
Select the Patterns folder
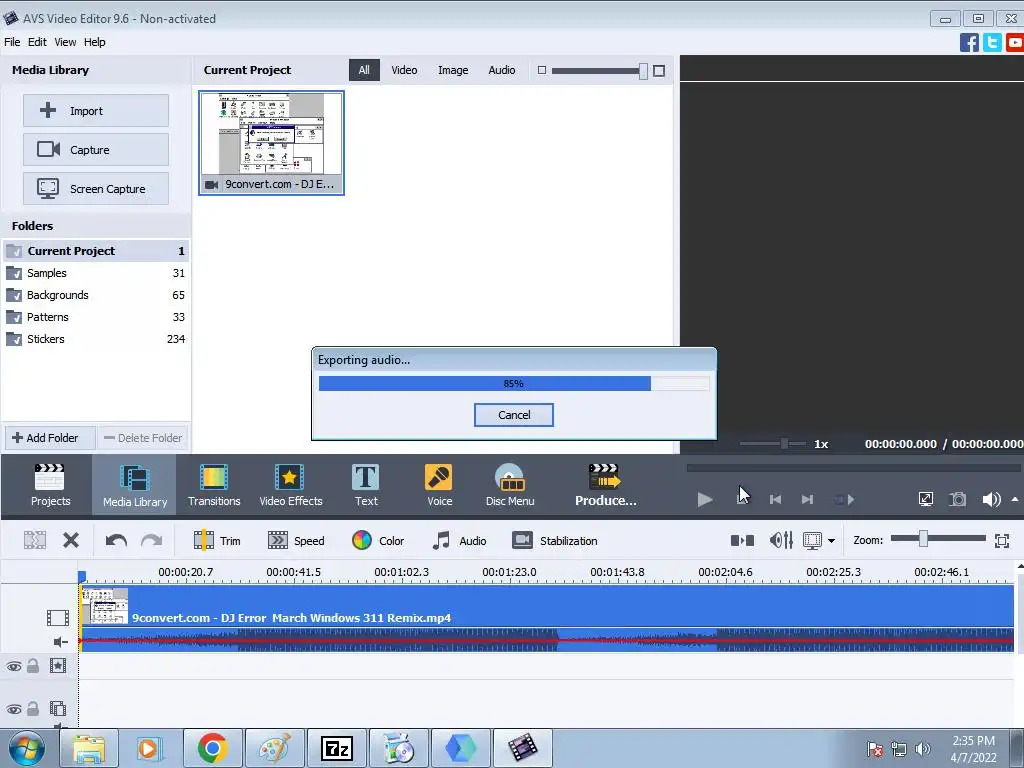[x=96, y=317]
